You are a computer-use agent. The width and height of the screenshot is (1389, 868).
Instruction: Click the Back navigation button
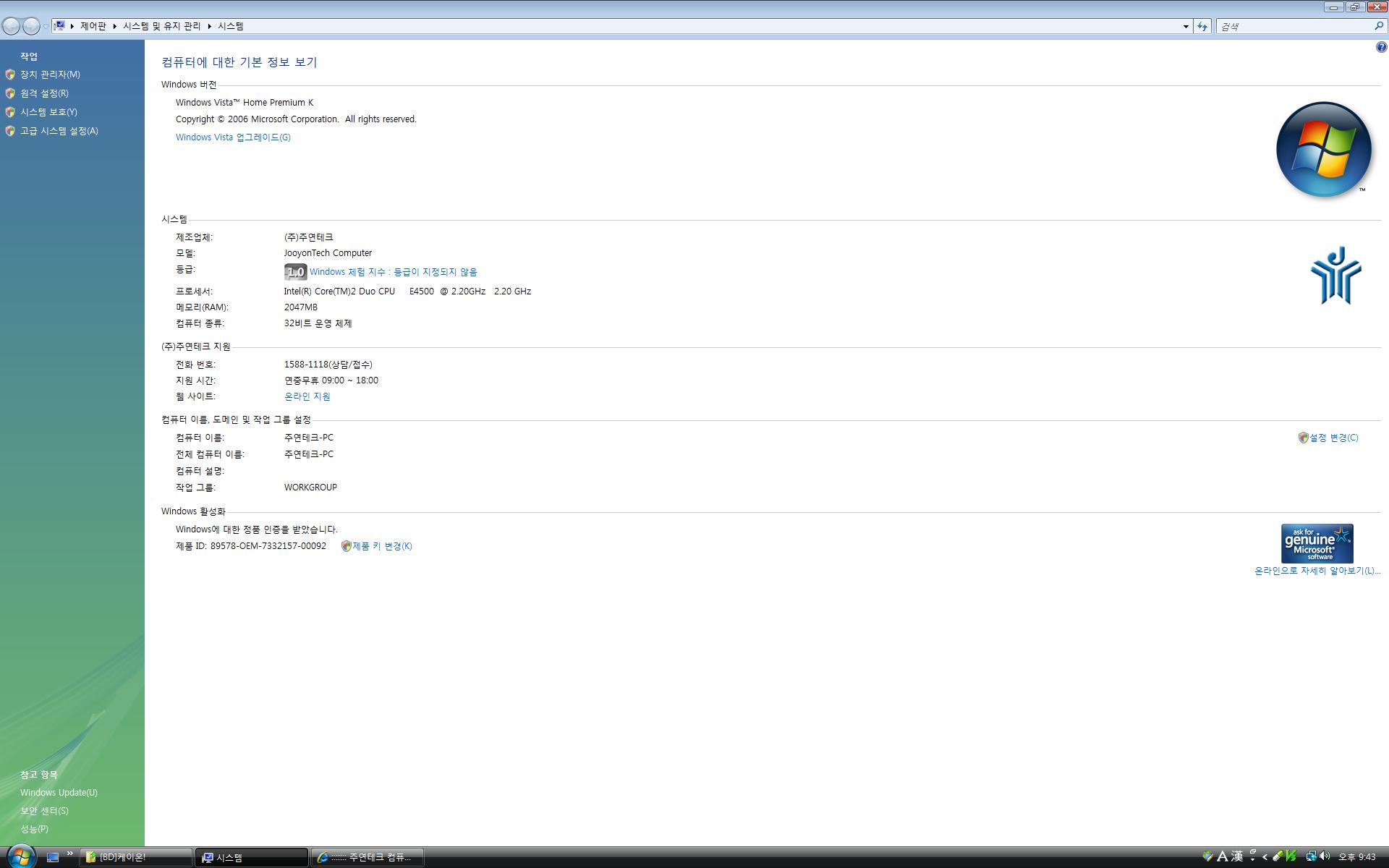click(x=11, y=26)
